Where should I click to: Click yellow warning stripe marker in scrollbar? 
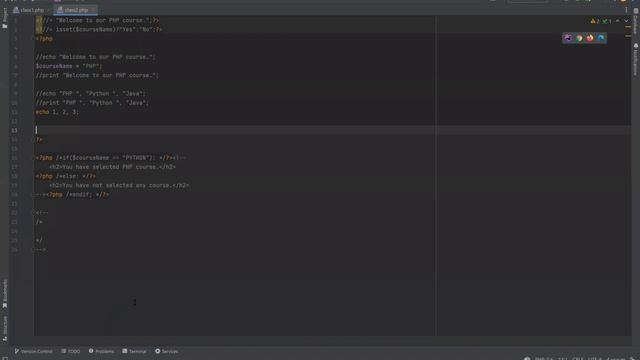point(628,27)
